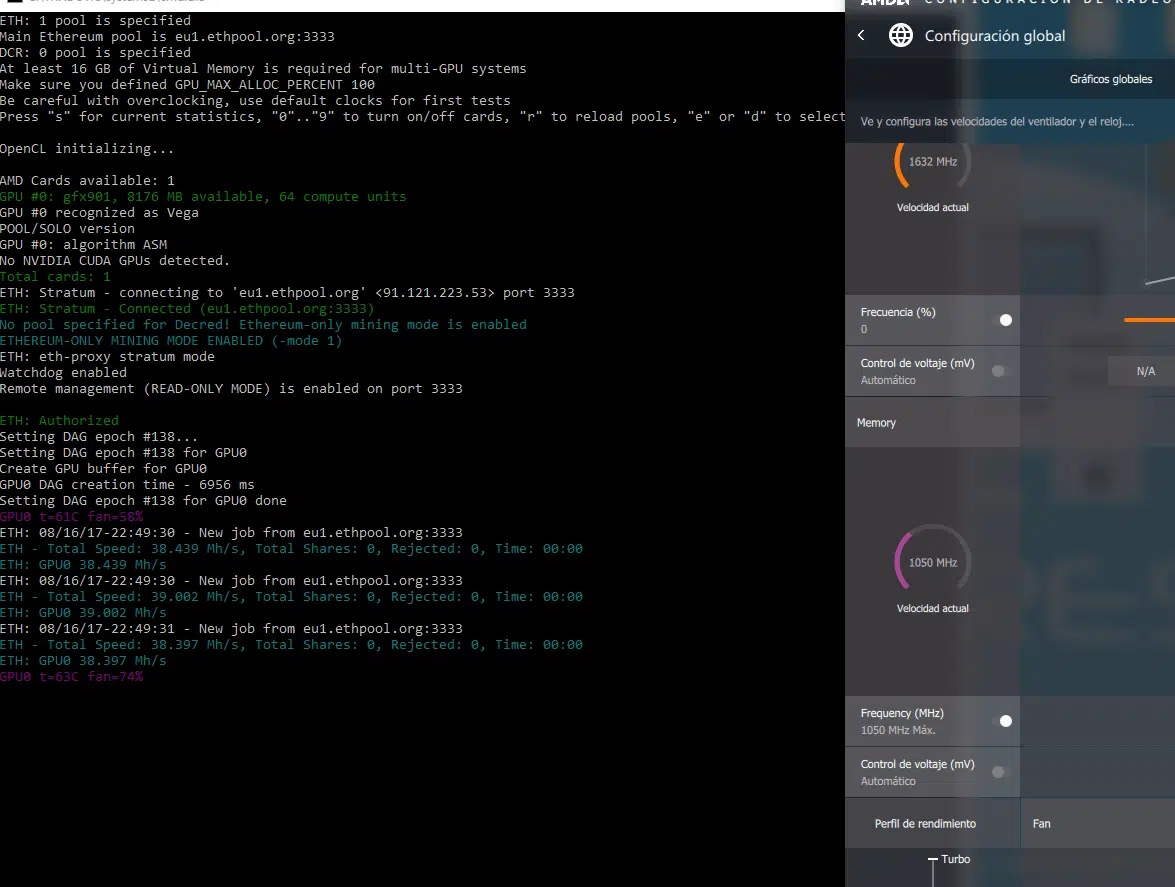
Task: Click terminal line 'GPU0 t=61C fan=58%'
Action: pos(71,516)
